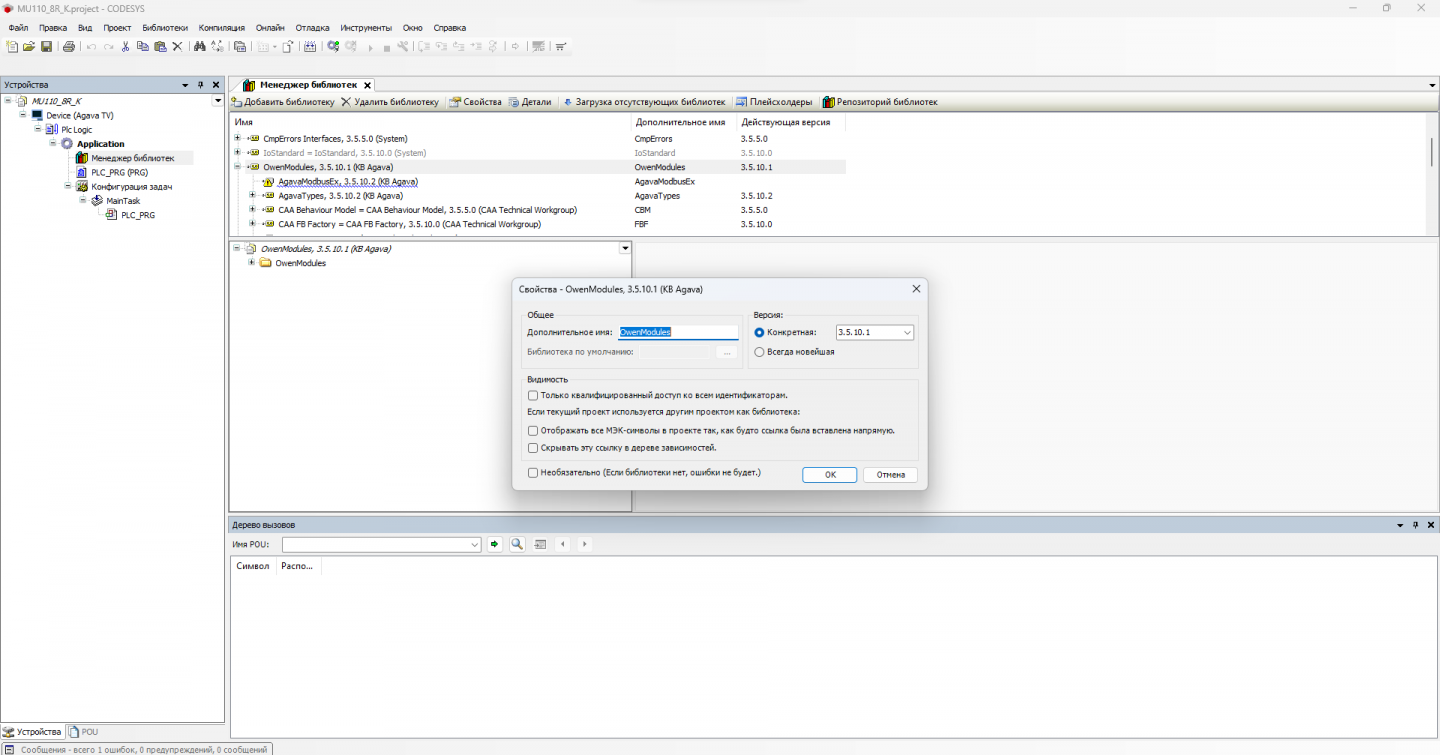The width and height of the screenshot is (1440, 755).
Task: Click the IoStandard library row
Action: click(x=539, y=153)
